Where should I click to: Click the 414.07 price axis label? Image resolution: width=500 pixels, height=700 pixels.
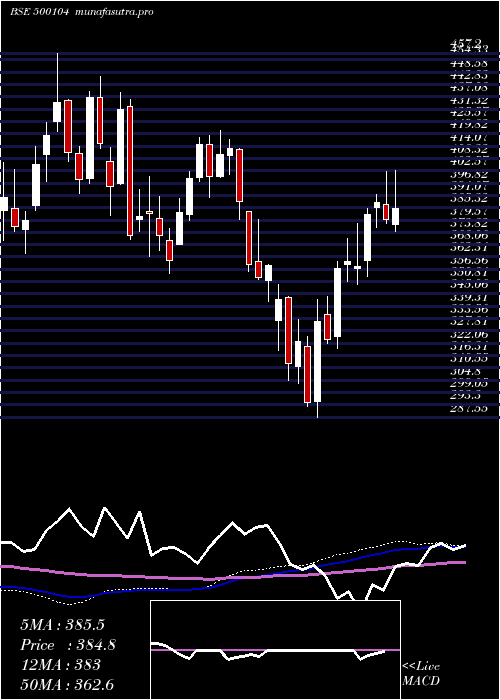coord(469,138)
